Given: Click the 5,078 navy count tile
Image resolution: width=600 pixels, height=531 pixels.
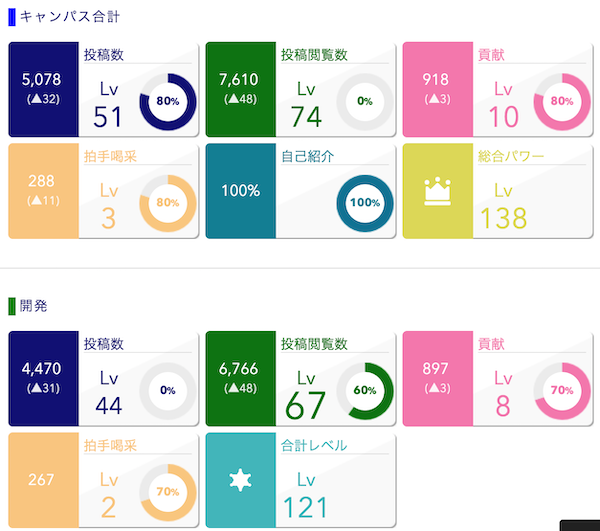Looking at the screenshot, I should click(41, 89).
